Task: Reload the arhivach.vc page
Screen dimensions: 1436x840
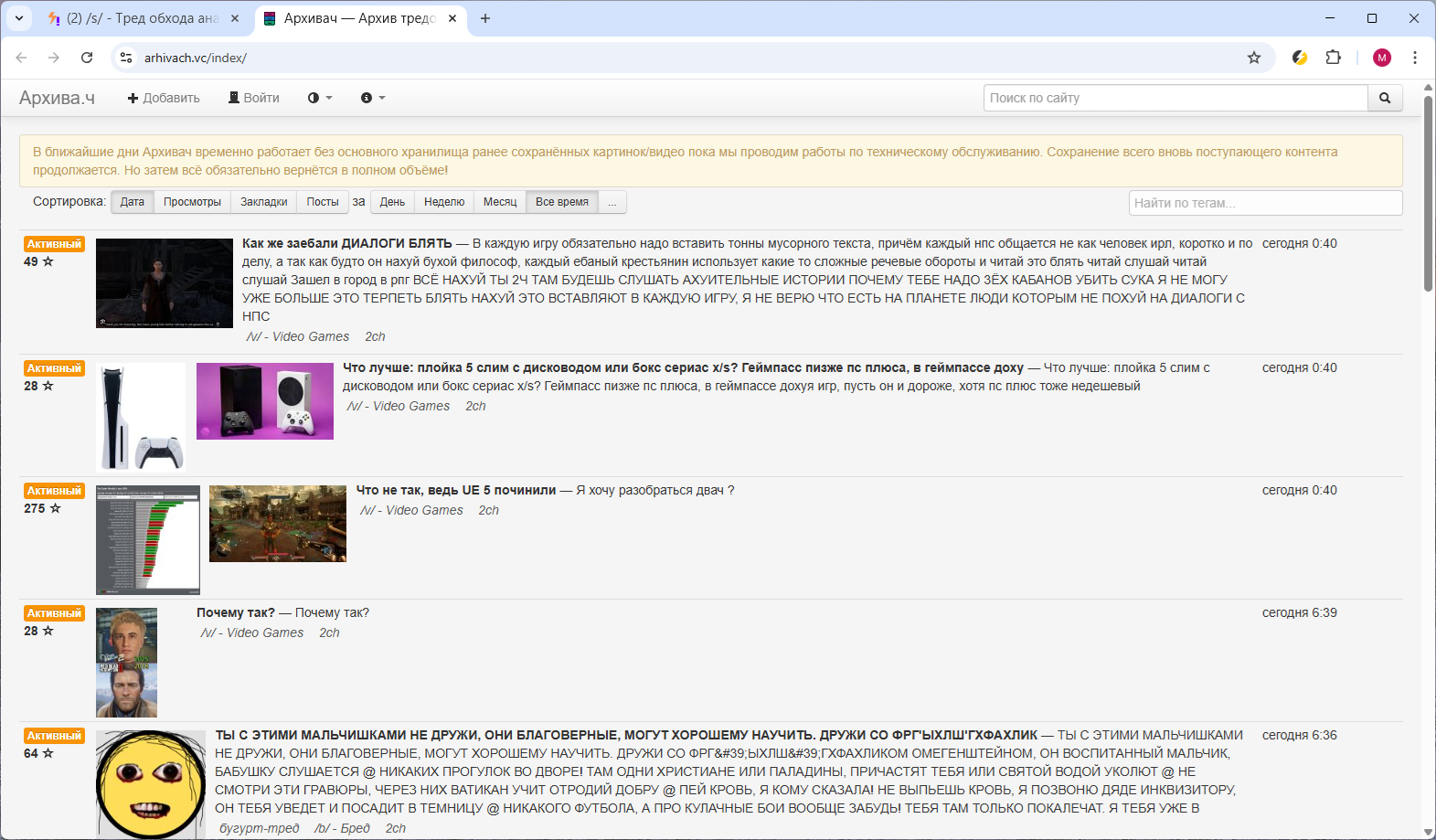Action: [x=87, y=58]
